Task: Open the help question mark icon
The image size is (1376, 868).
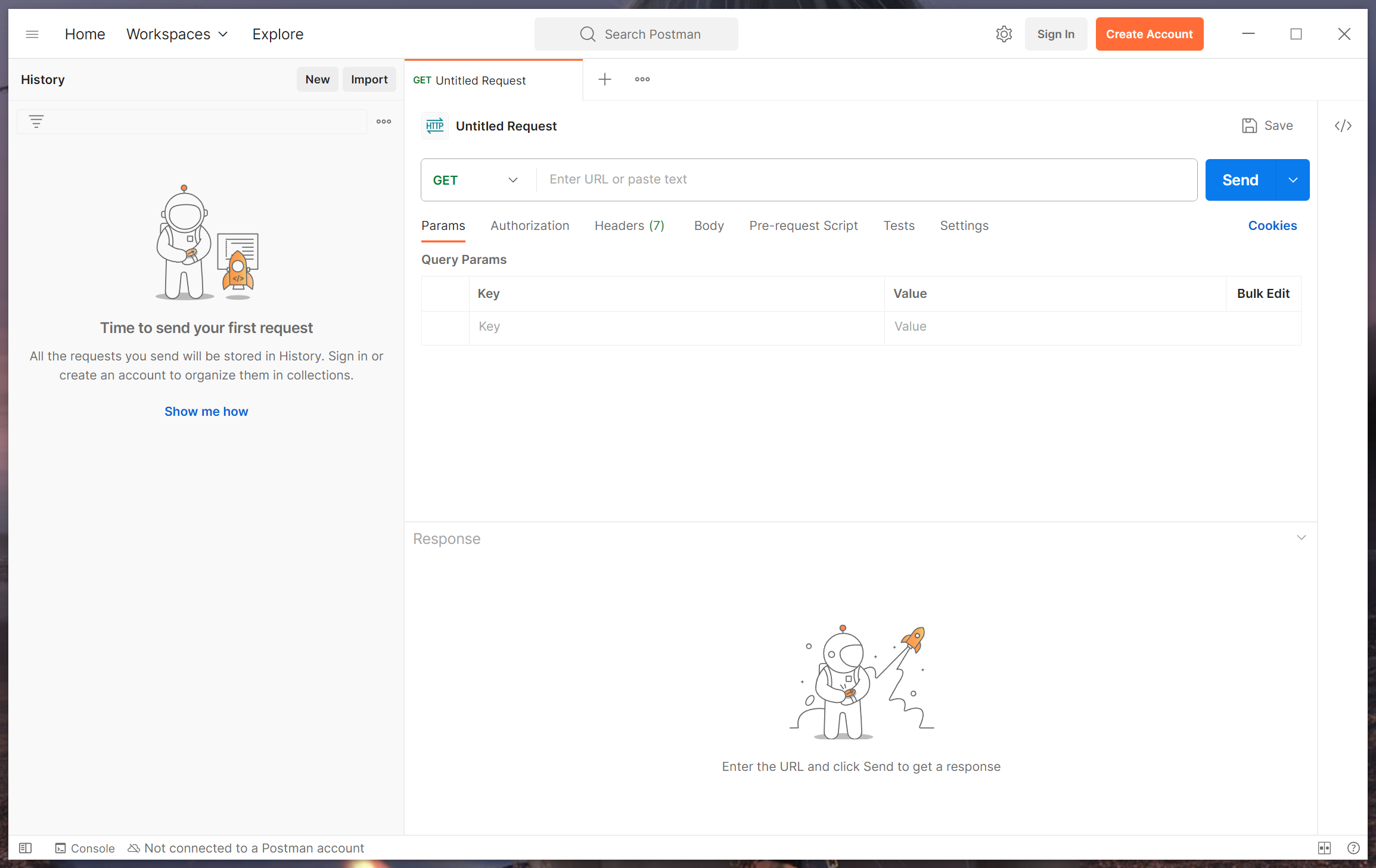Action: coord(1353,848)
